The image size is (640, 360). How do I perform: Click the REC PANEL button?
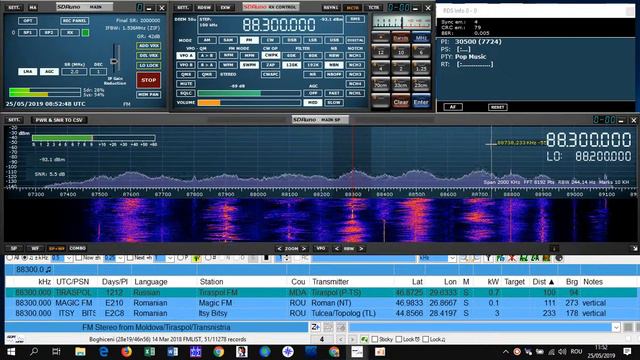[x=74, y=20]
